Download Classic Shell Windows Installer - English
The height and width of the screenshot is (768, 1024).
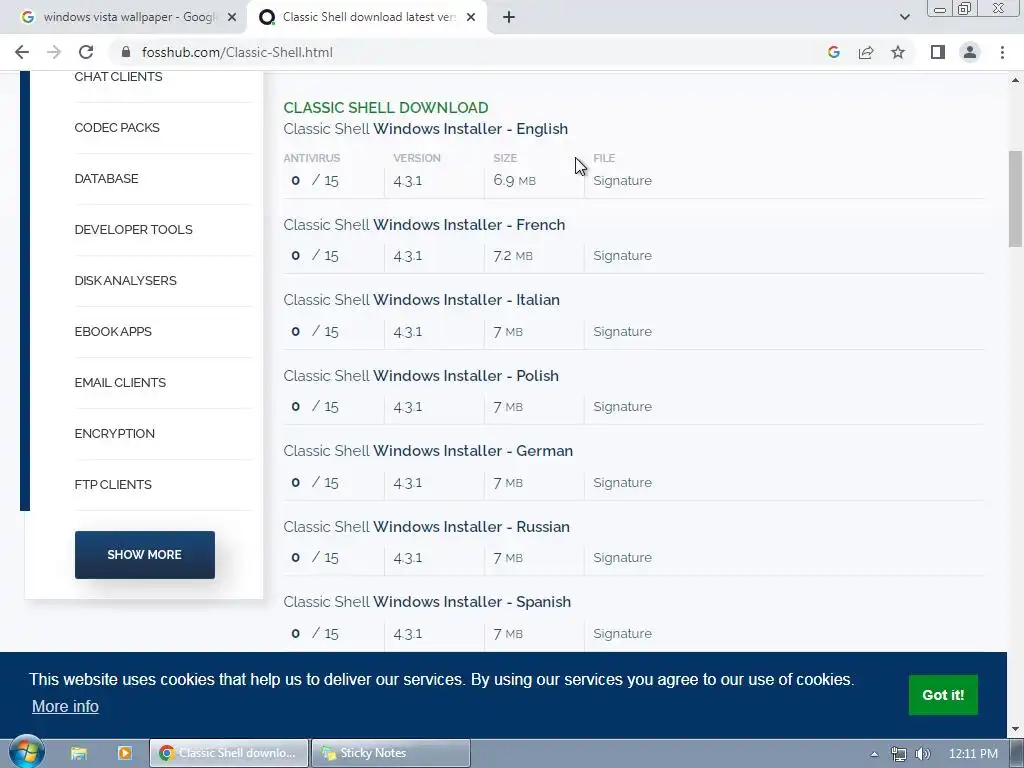click(426, 129)
